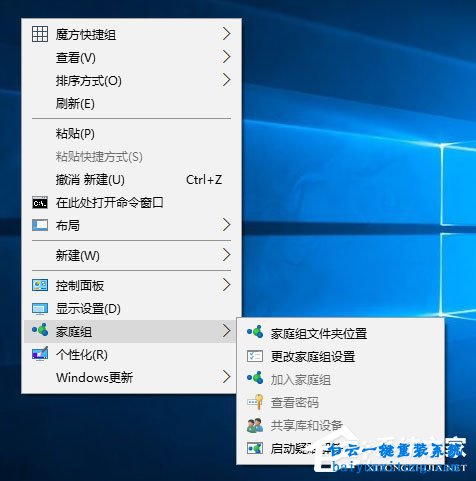Choose 在此处打开命令窗口 entry
476x481 pixels.
point(131,202)
